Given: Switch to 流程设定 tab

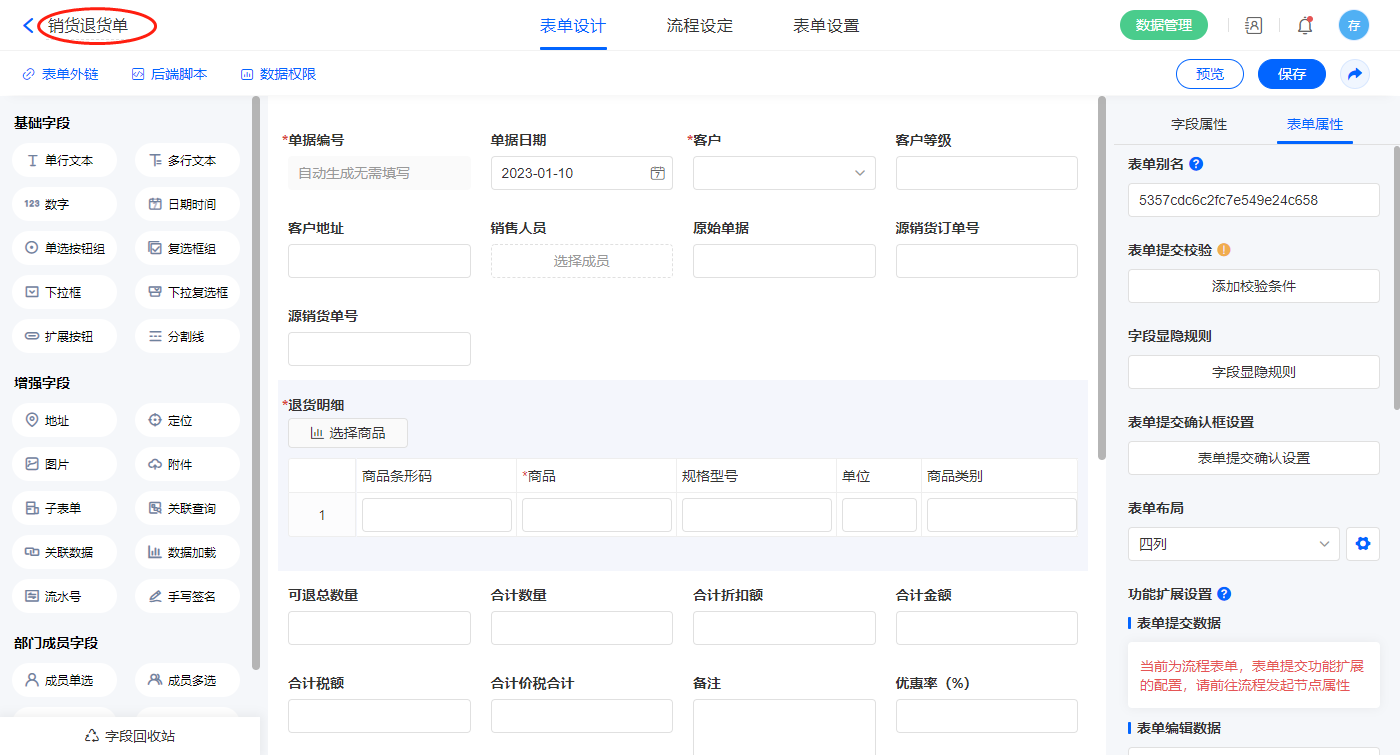Looking at the screenshot, I should pos(699,26).
